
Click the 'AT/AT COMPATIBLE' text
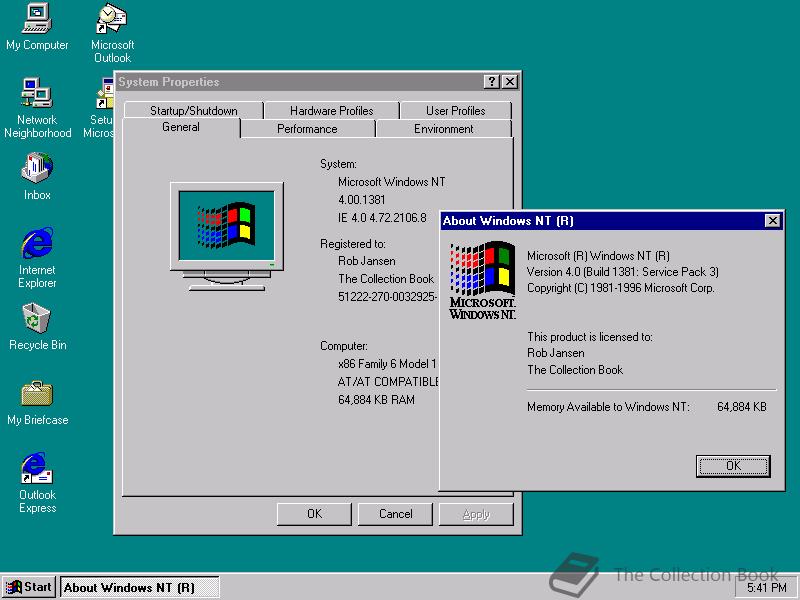388,382
